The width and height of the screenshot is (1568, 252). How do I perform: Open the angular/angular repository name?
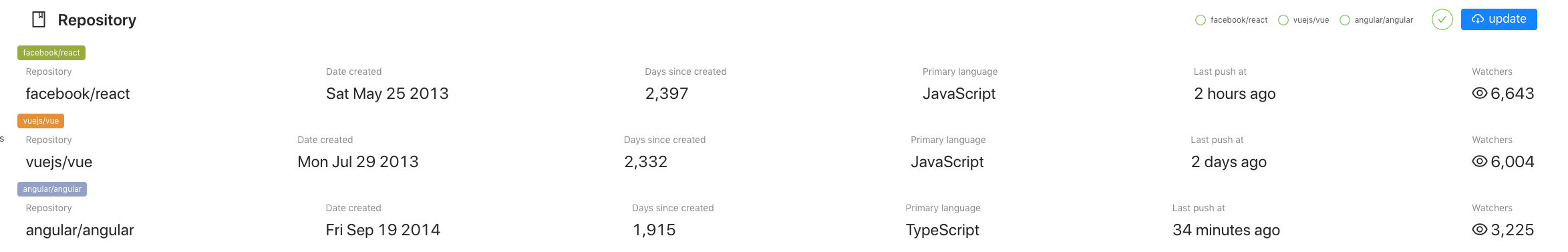click(x=80, y=230)
